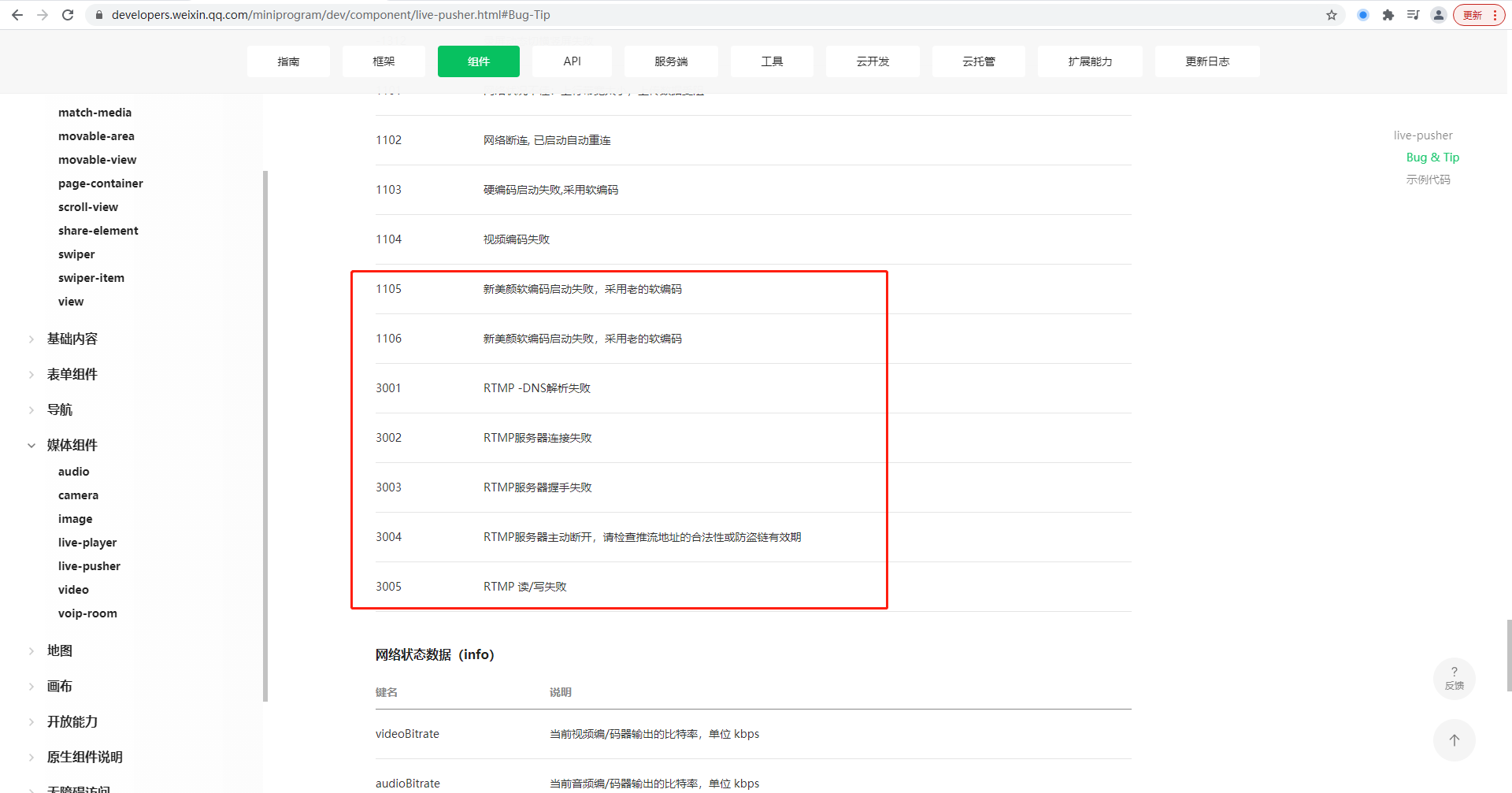The width and height of the screenshot is (1512, 793).
Task: Select the videoBitrate key name
Action: tap(407, 734)
